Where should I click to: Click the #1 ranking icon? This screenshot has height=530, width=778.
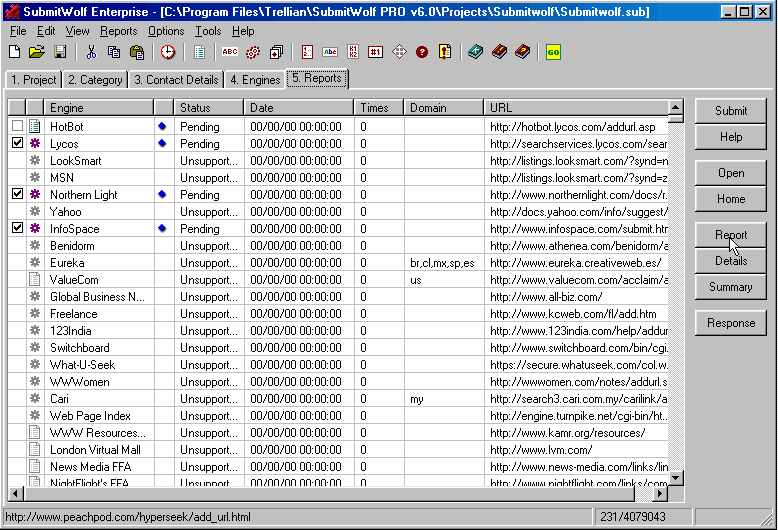point(376,52)
